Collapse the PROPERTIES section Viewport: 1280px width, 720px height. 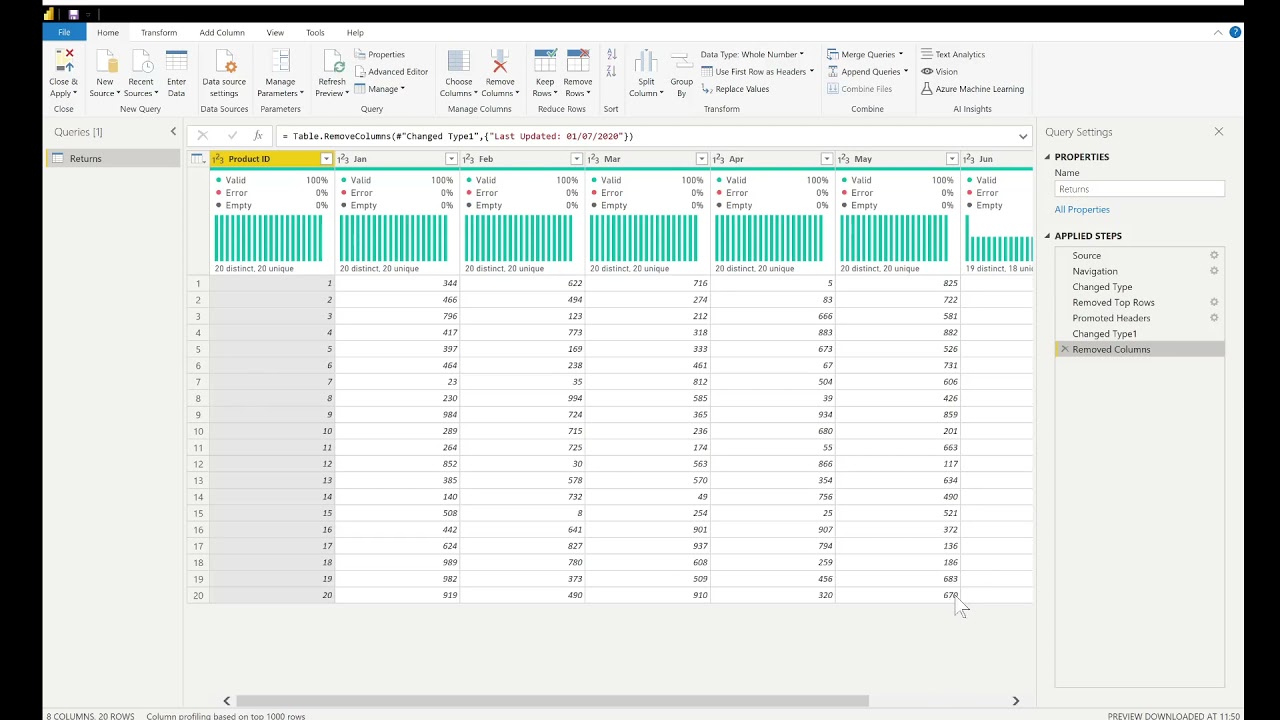point(1048,157)
